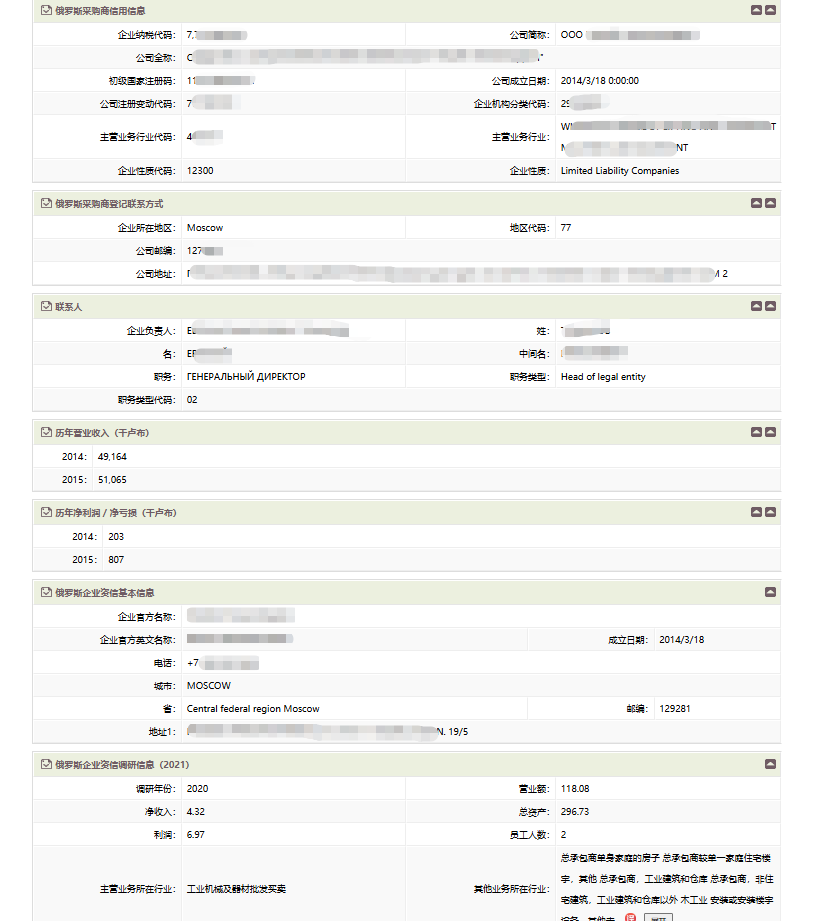
Task: Click the icon beside 联系人 section title
Action: pyautogui.click(x=46, y=306)
